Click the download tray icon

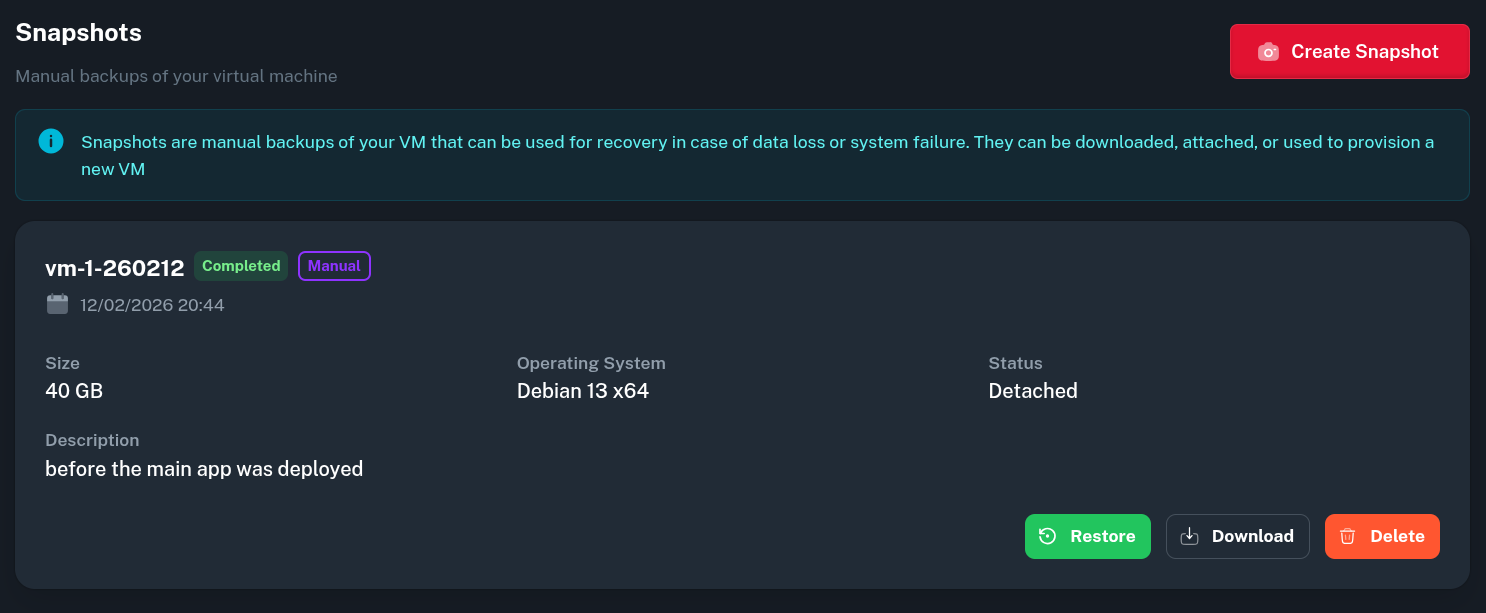coord(1189,536)
